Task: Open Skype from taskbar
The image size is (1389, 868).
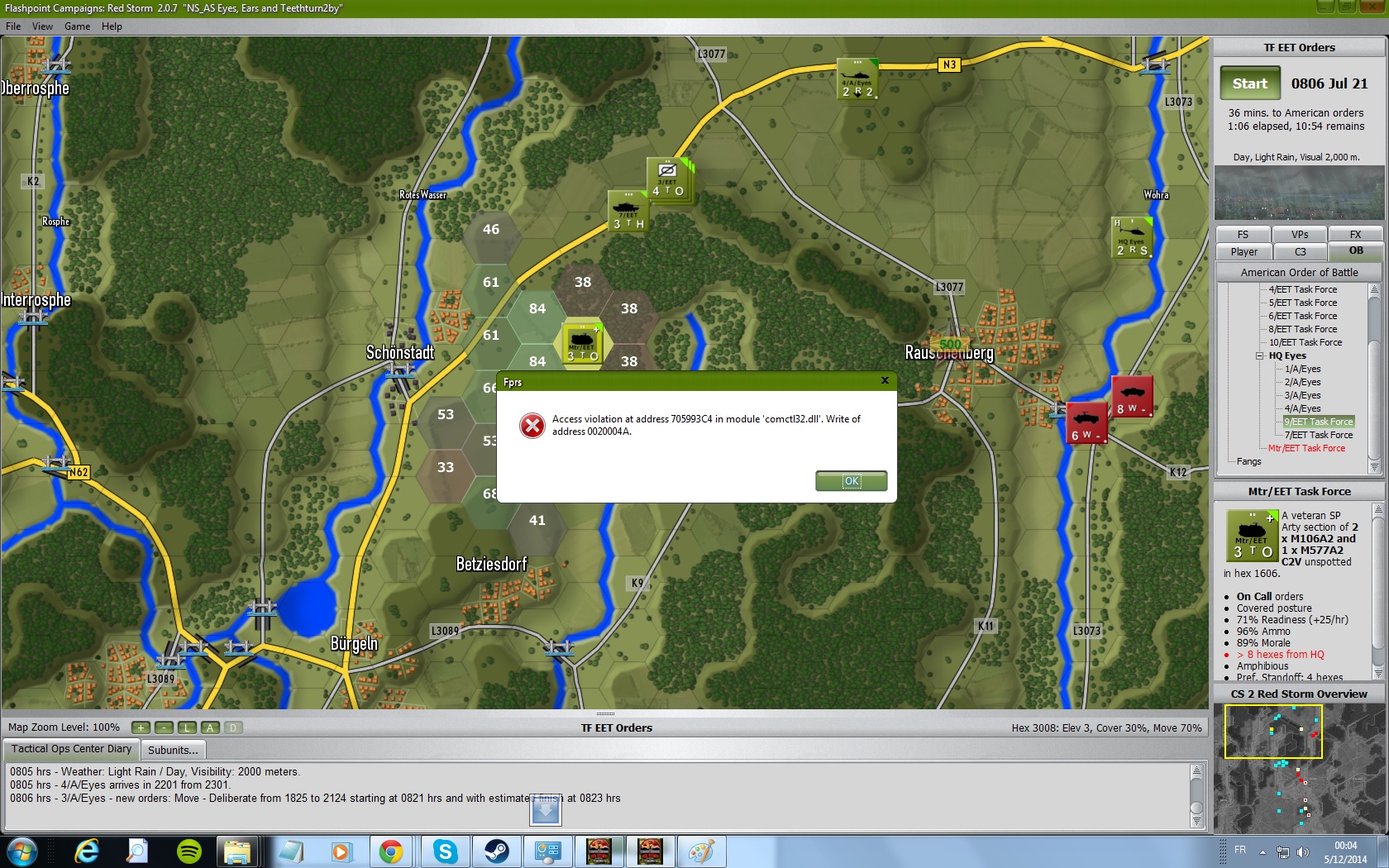Action: (445, 851)
